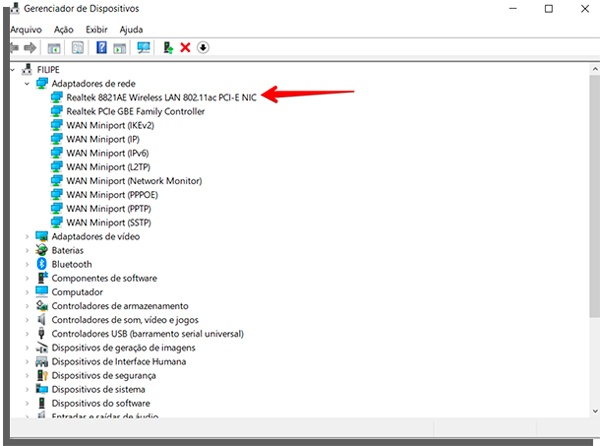Click the Update driver toolbar icon

point(168,48)
